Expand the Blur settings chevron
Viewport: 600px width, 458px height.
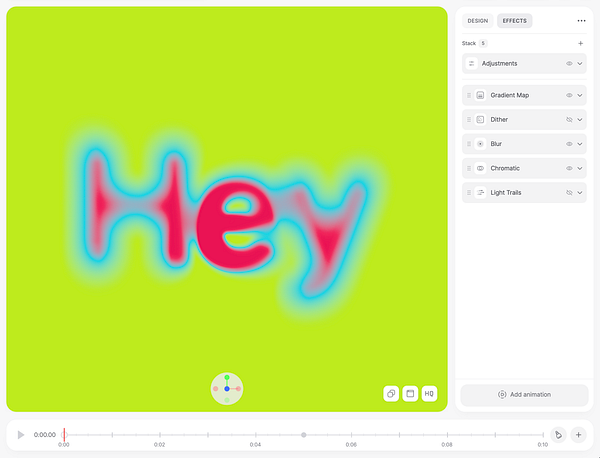tap(580, 144)
